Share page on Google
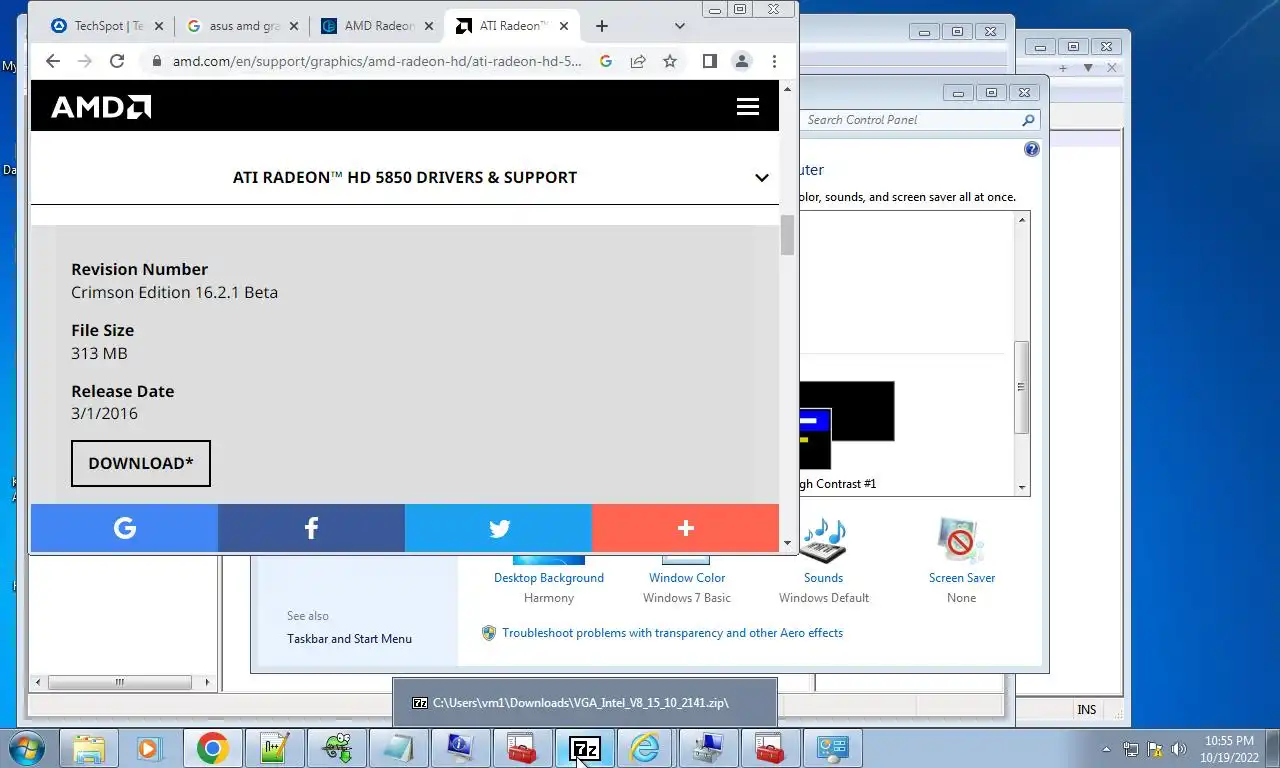Viewport: 1280px width, 768px height. 124,528
